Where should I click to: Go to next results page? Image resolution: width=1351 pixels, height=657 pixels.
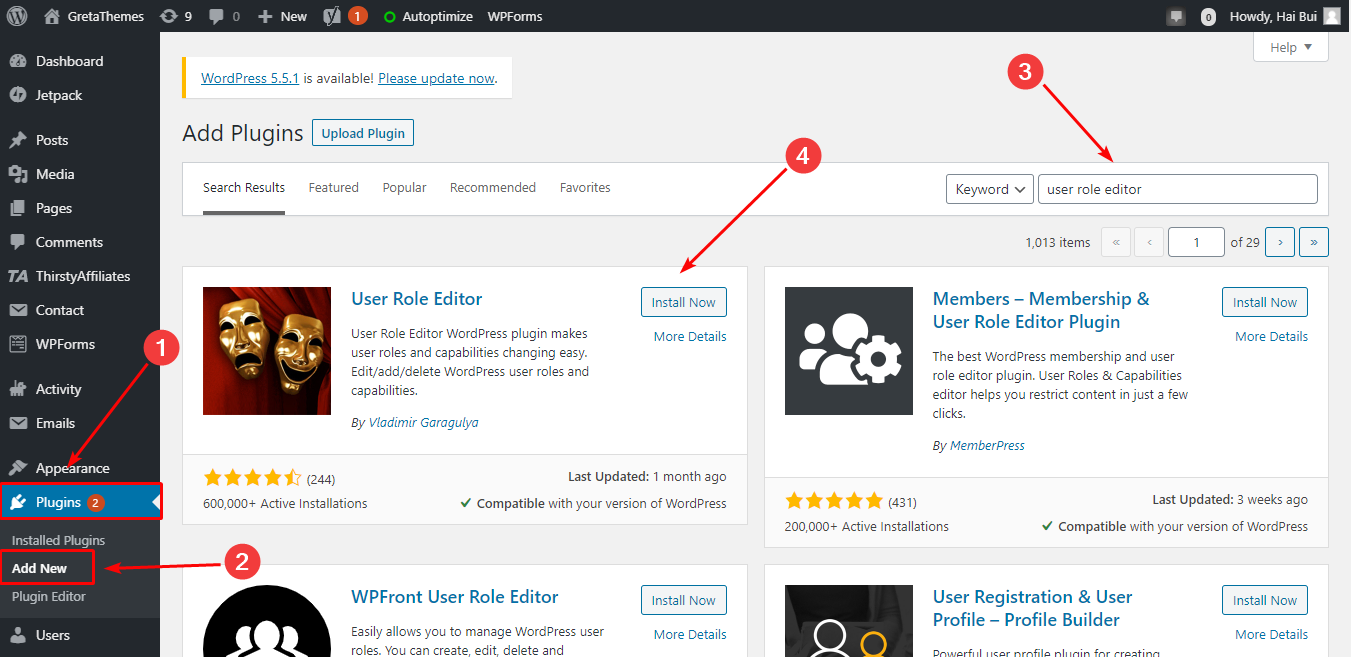click(1280, 242)
